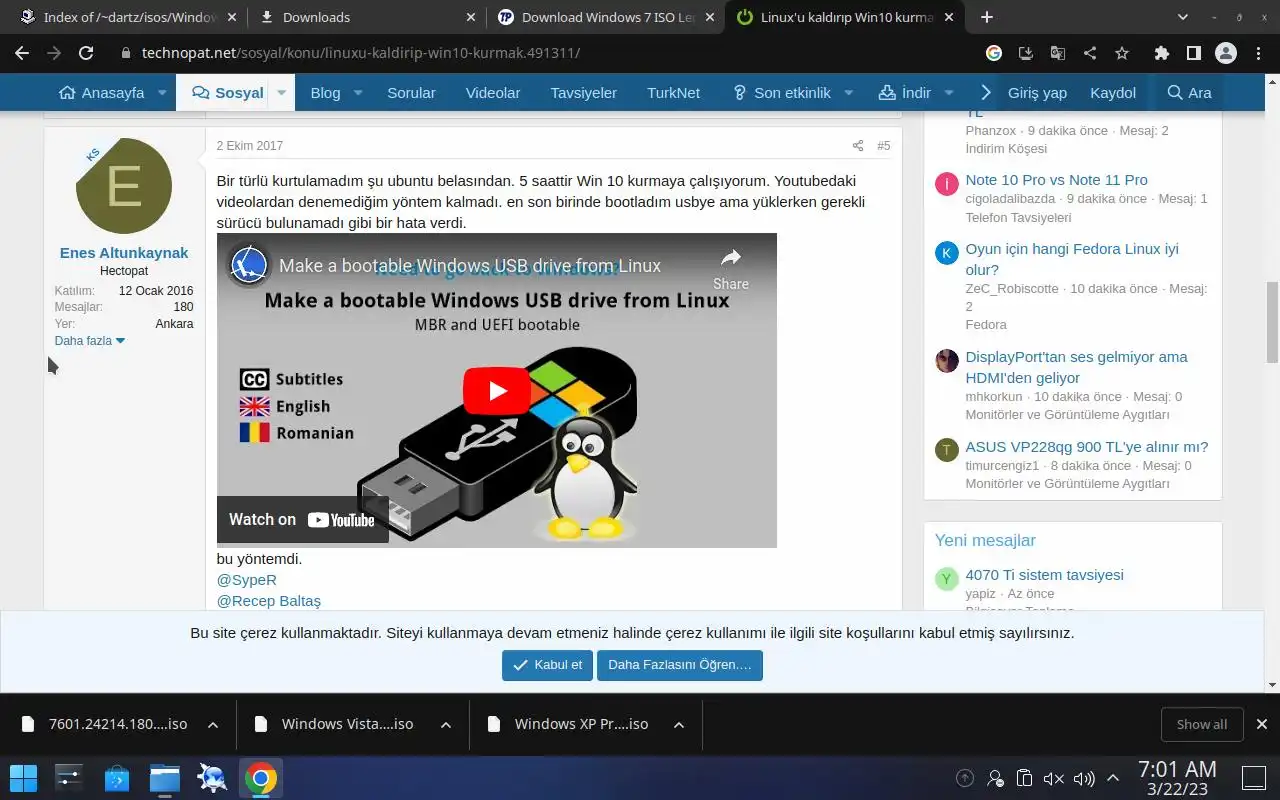Expand Sosyal navigation dropdown arrow
This screenshot has height=800, width=1280.
tap(282, 93)
